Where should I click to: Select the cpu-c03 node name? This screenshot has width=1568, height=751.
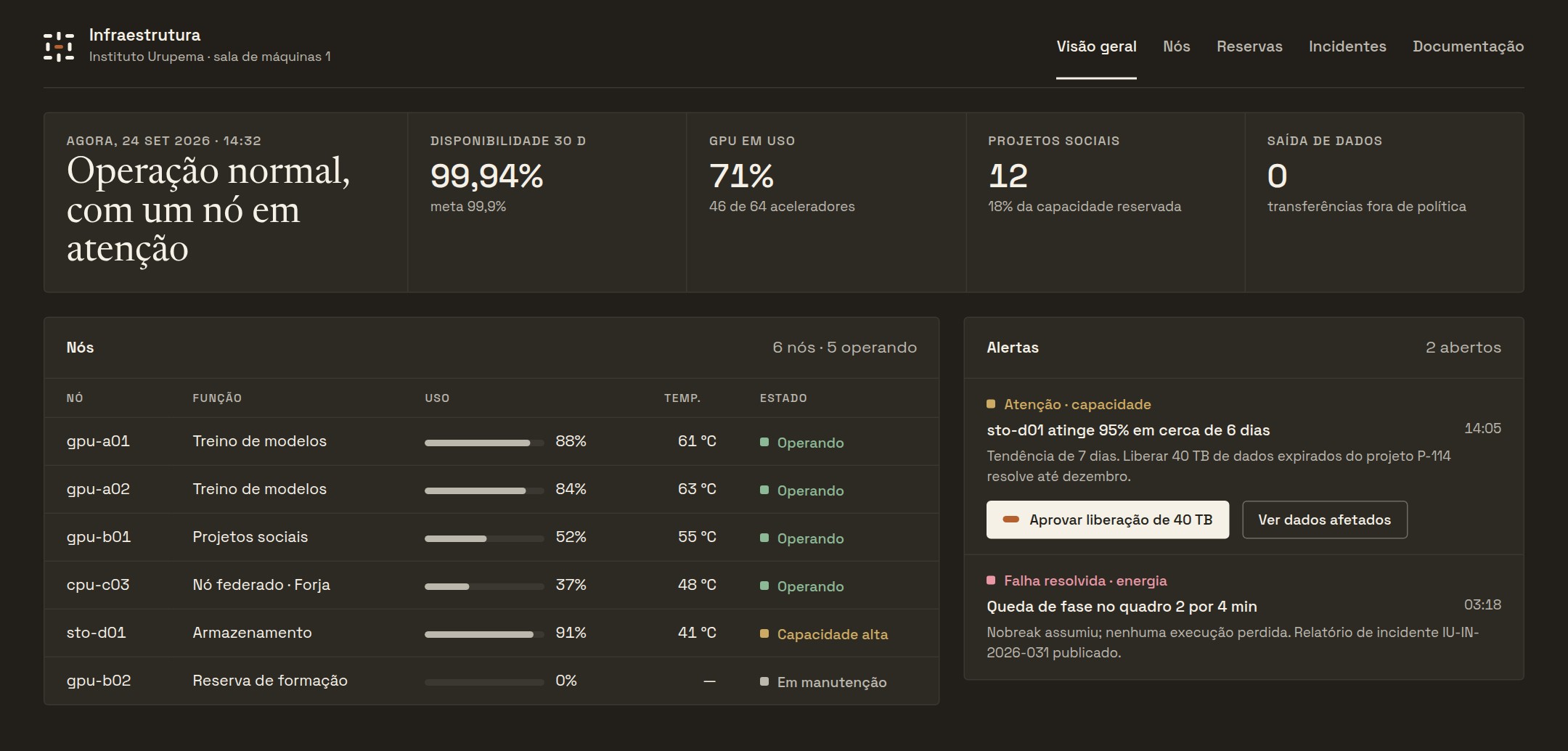point(98,585)
